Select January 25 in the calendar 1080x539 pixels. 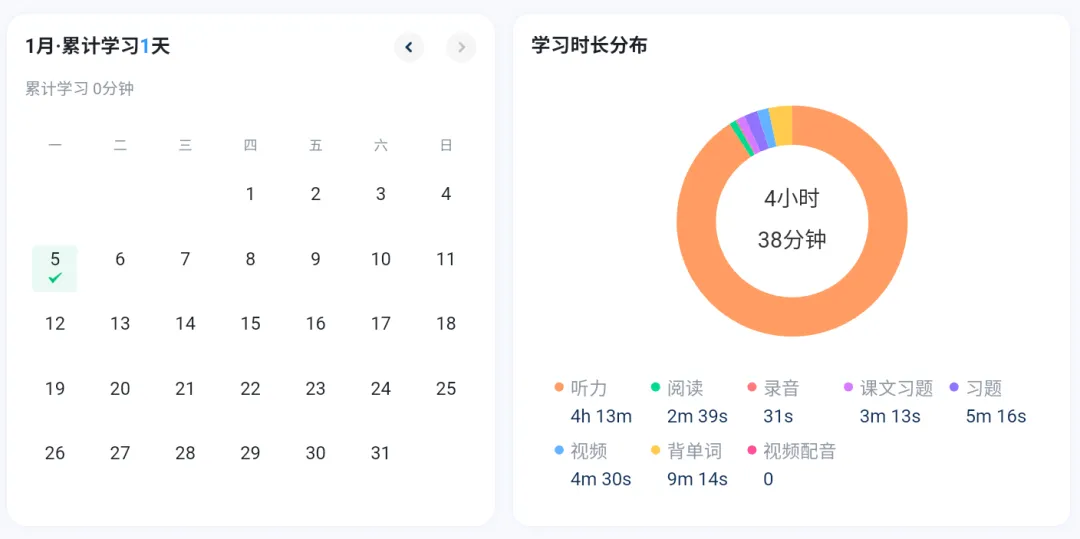click(x=446, y=388)
